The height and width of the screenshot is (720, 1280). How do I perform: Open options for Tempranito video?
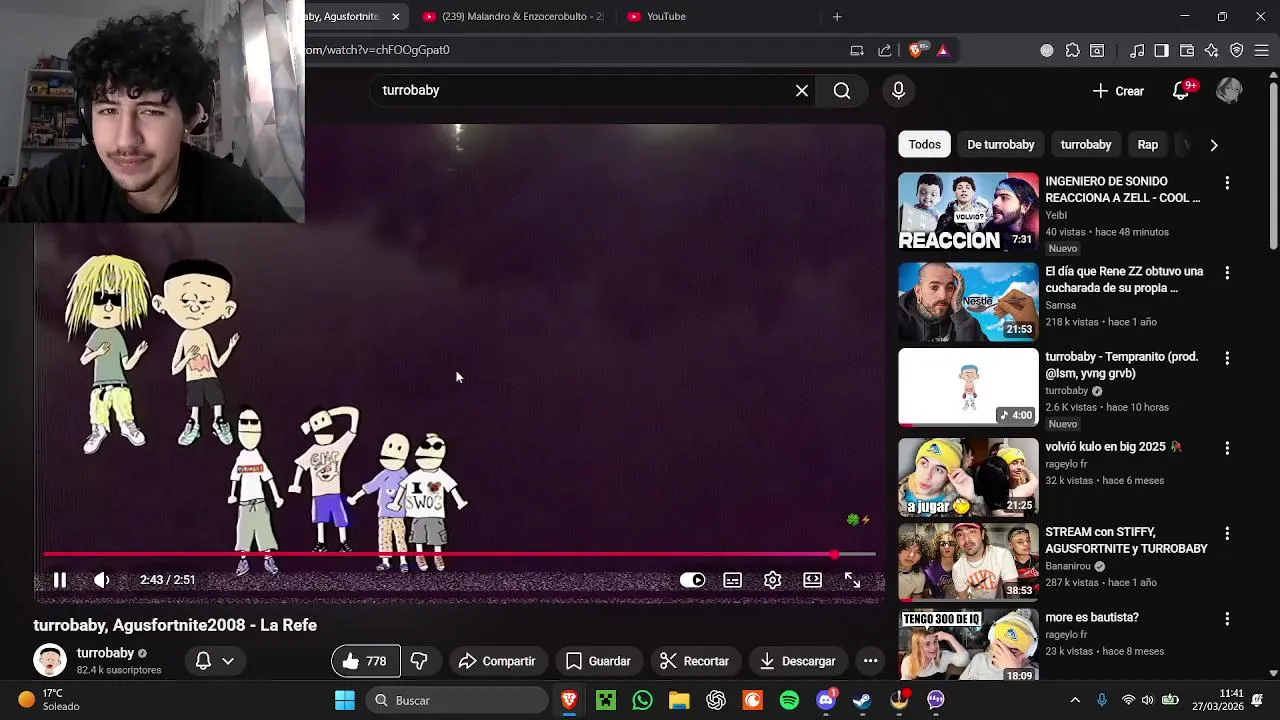(1227, 358)
